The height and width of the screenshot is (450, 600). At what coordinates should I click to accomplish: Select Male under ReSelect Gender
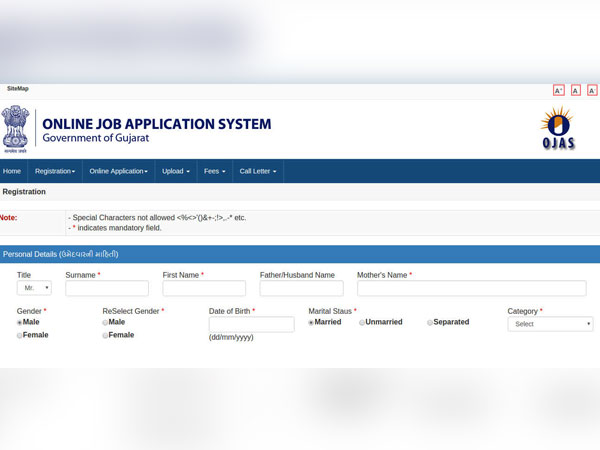point(105,323)
